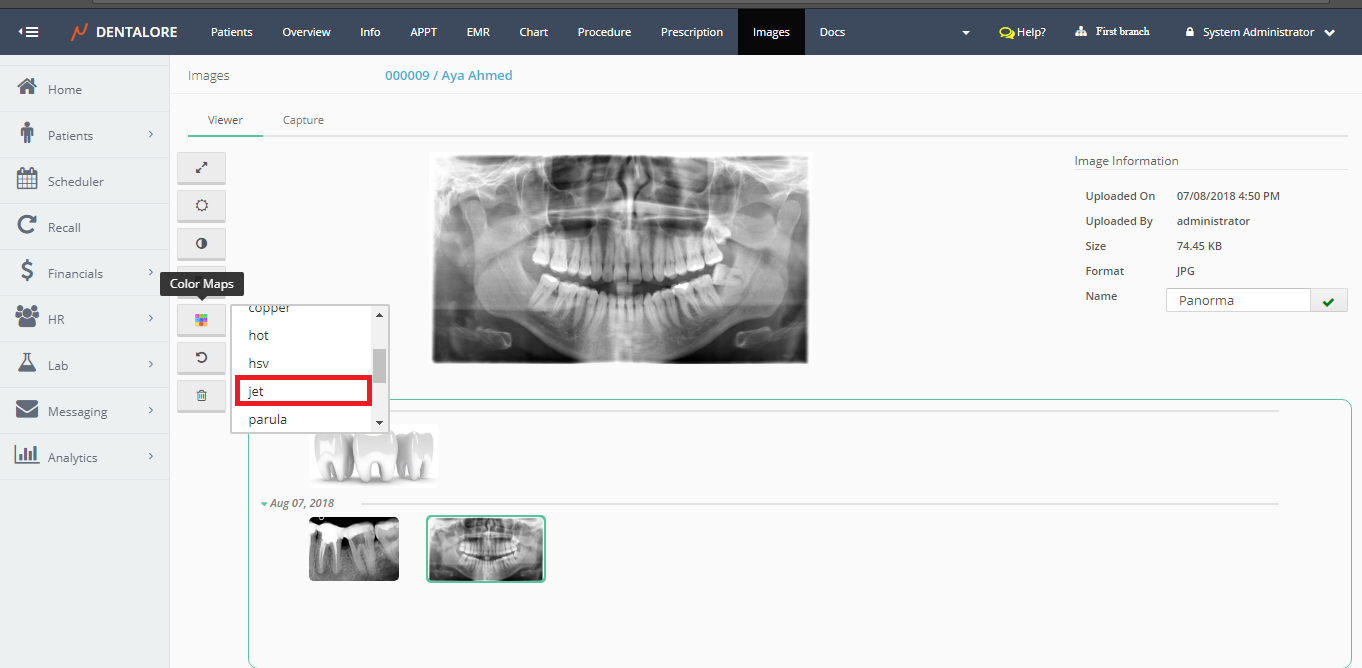Open the Color Maps palette tool
The image size is (1362, 668).
click(x=201, y=320)
